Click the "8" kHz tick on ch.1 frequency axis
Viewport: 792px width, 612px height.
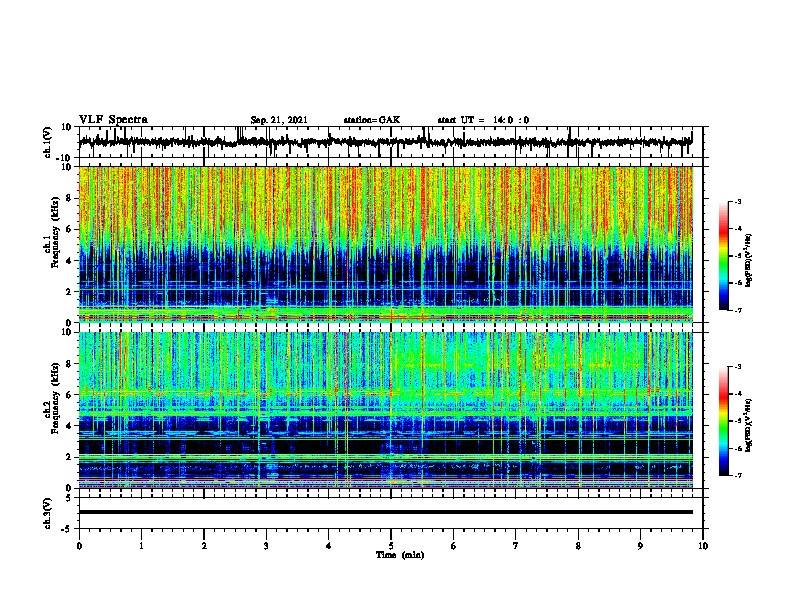[x=70, y=198]
